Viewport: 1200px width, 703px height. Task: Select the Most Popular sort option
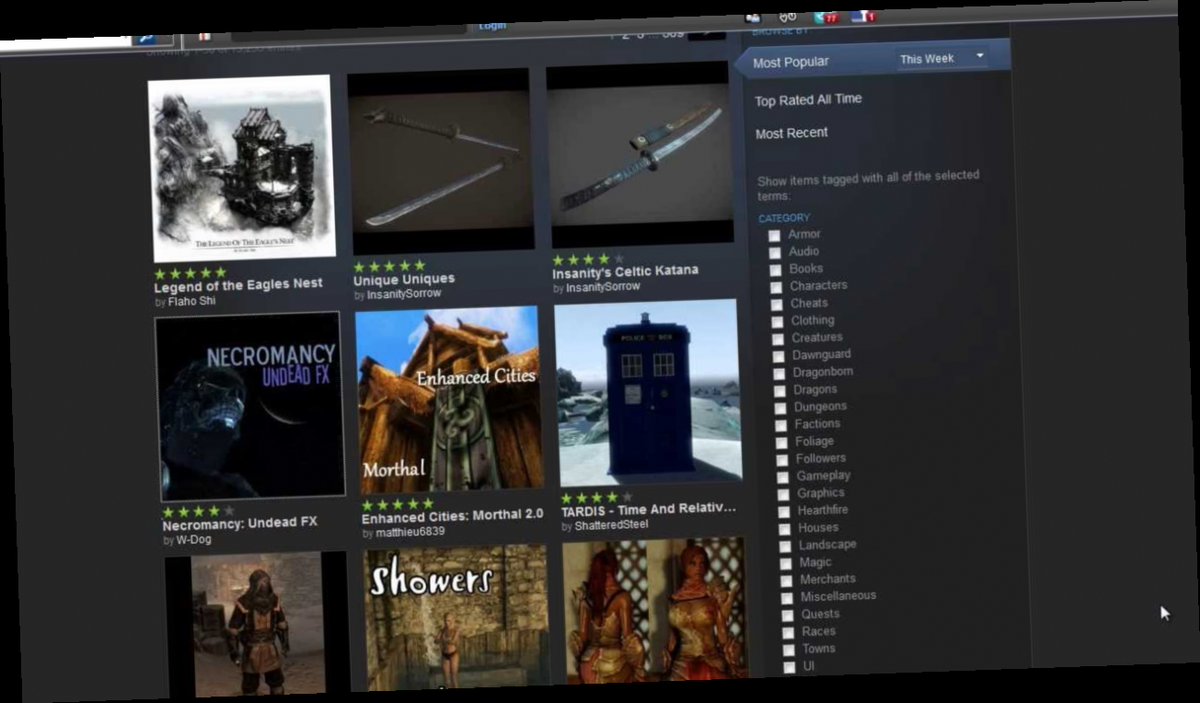(791, 62)
